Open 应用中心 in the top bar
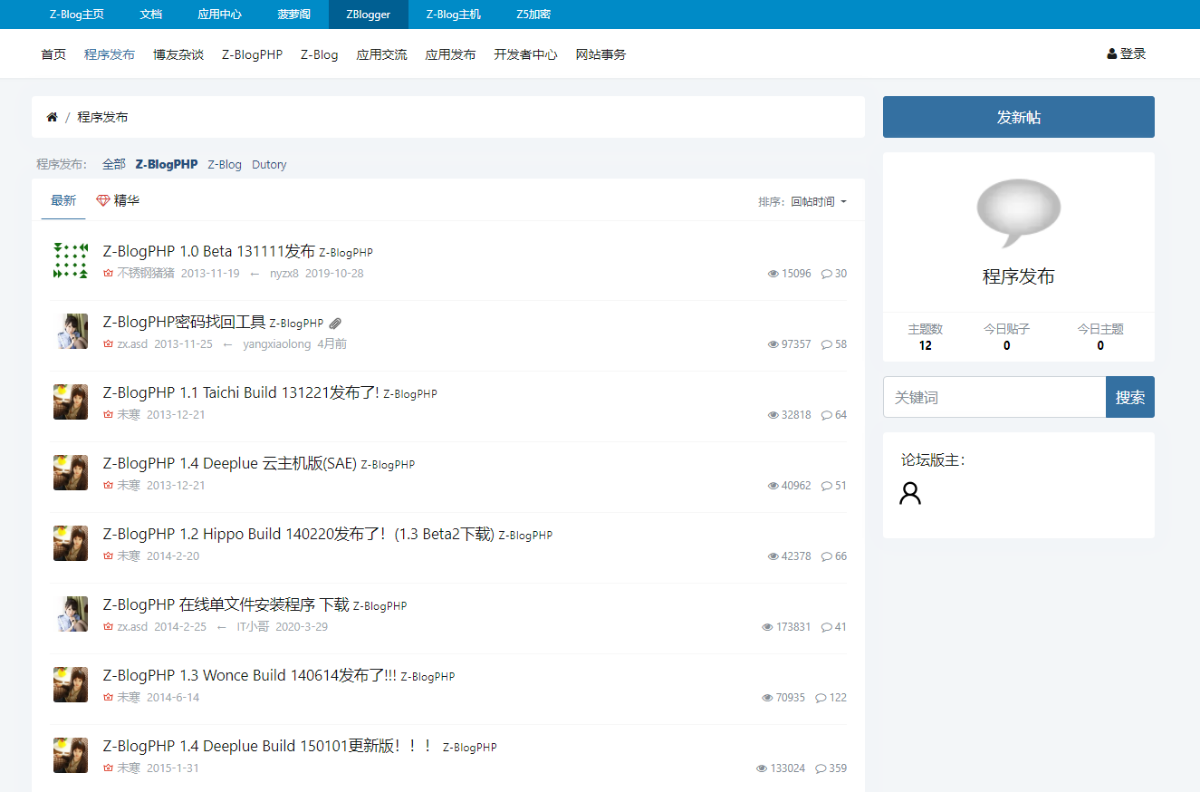Viewport: 1200px width, 792px height. click(220, 14)
